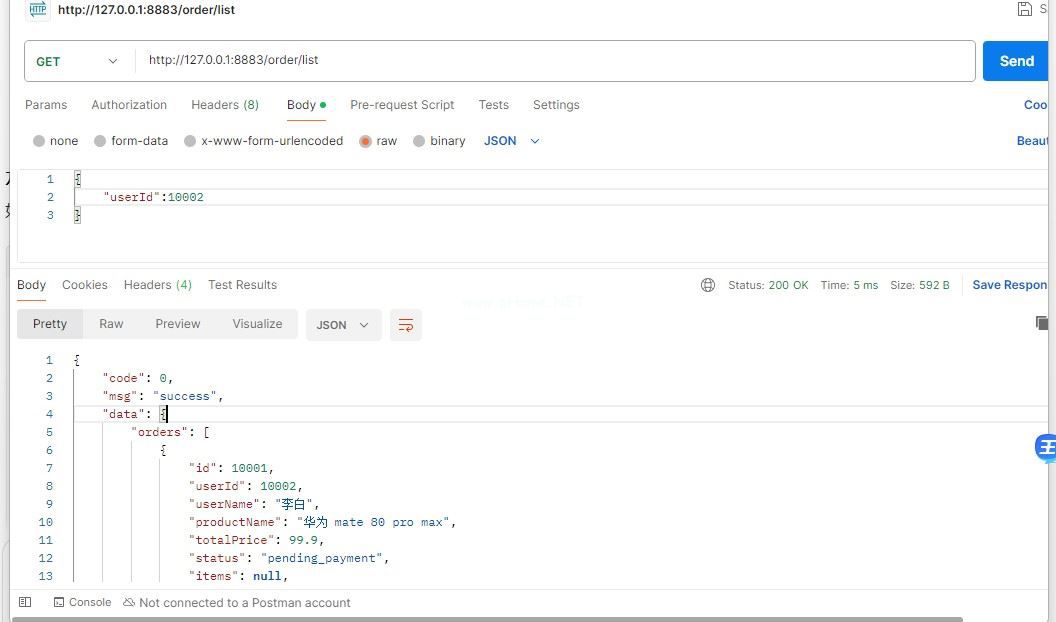The height and width of the screenshot is (622, 1056).
Task: Click the save icon beside request title
Action: coord(1024,9)
